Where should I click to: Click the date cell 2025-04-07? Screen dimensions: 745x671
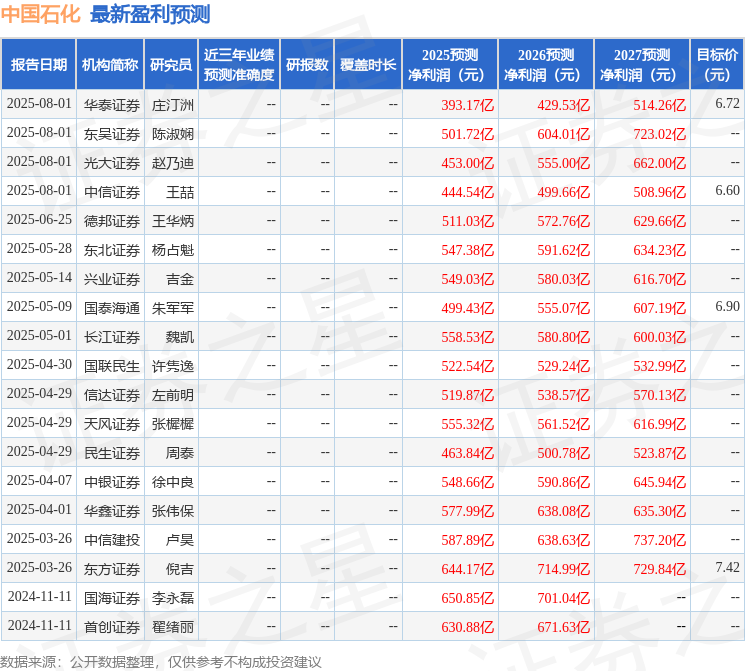pyautogui.click(x=39, y=480)
